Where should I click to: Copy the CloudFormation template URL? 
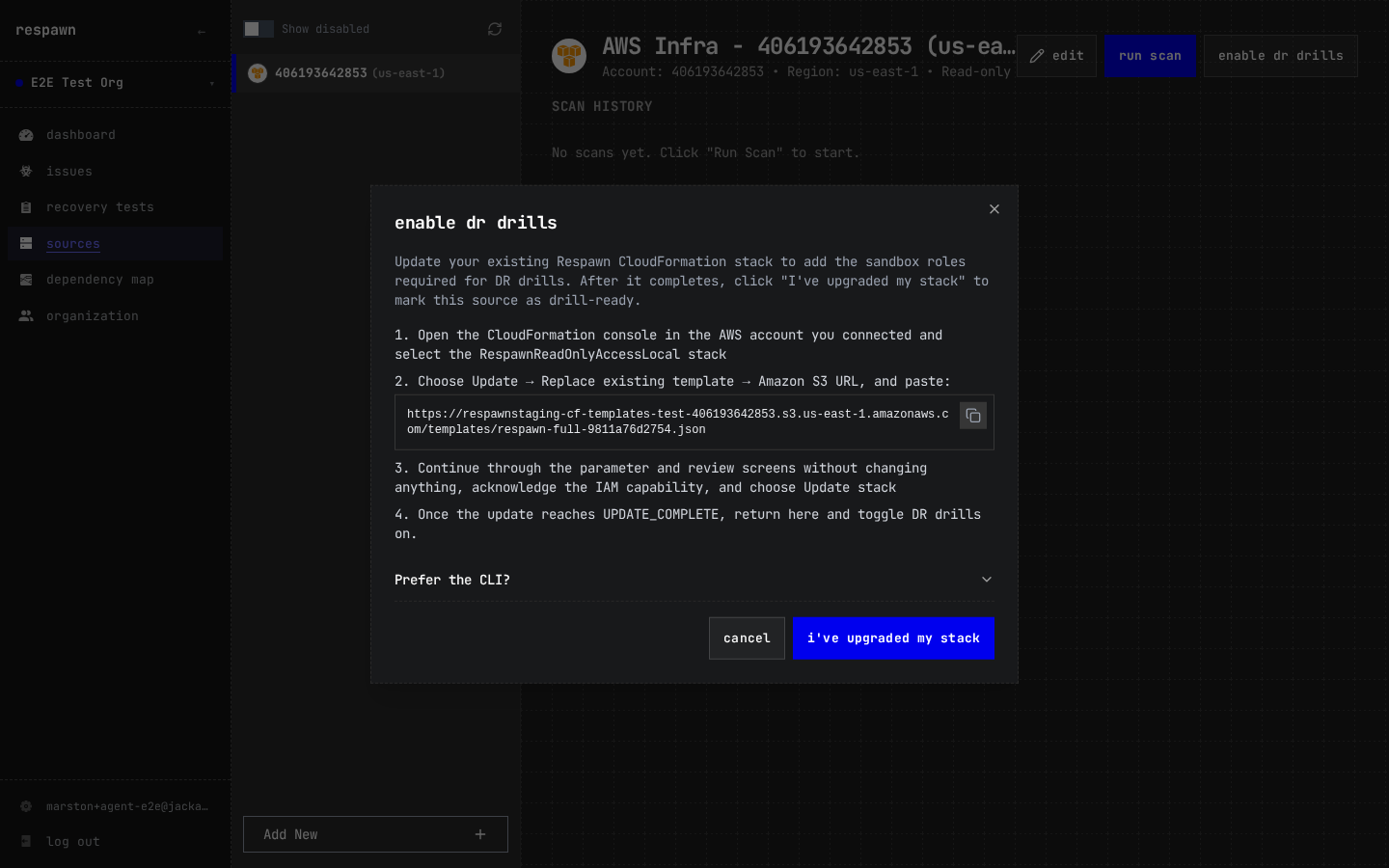click(x=972, y=416)
